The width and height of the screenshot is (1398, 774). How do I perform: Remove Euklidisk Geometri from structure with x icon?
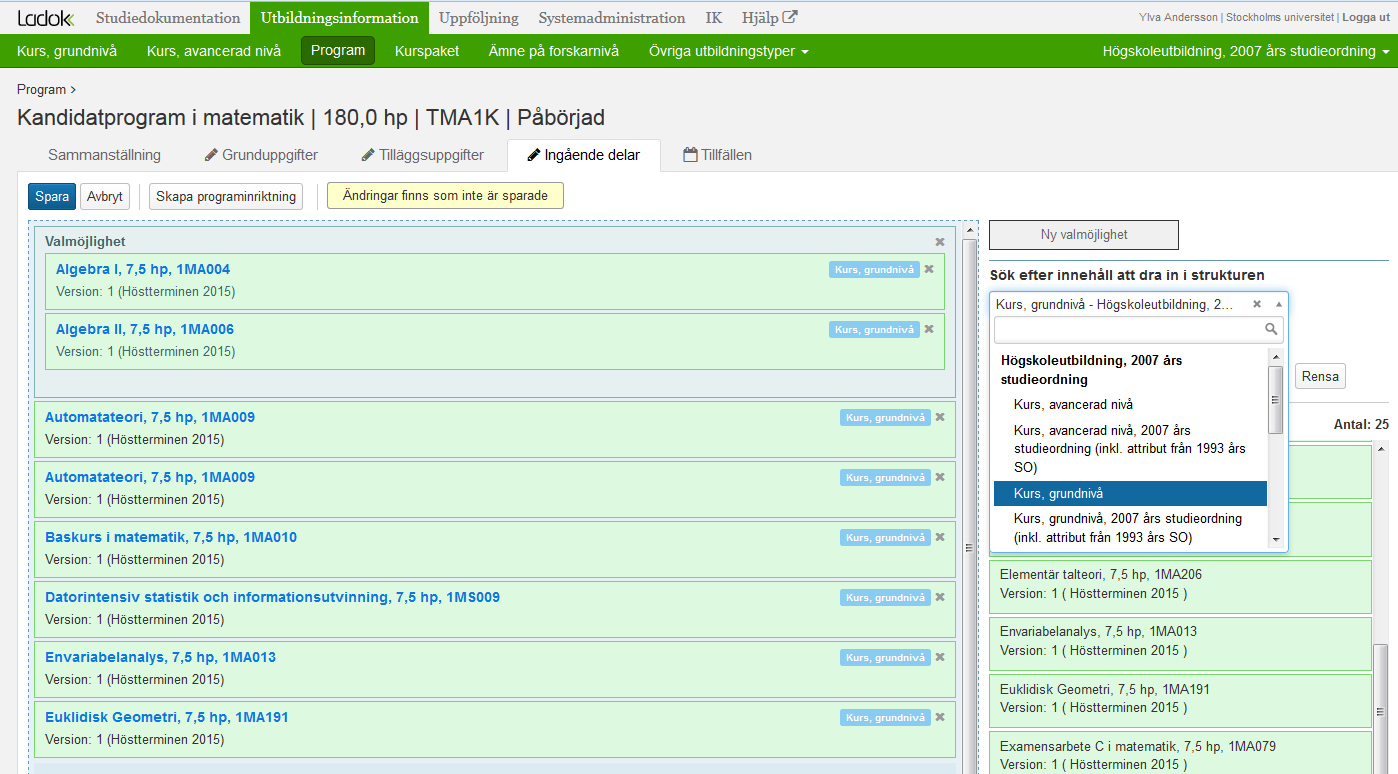tap(940, 717)
